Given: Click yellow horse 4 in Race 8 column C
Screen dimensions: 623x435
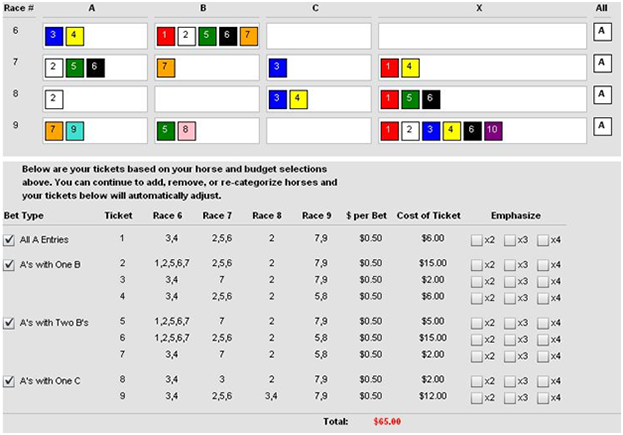Looking at the screenshot, I should coord(297,99).
